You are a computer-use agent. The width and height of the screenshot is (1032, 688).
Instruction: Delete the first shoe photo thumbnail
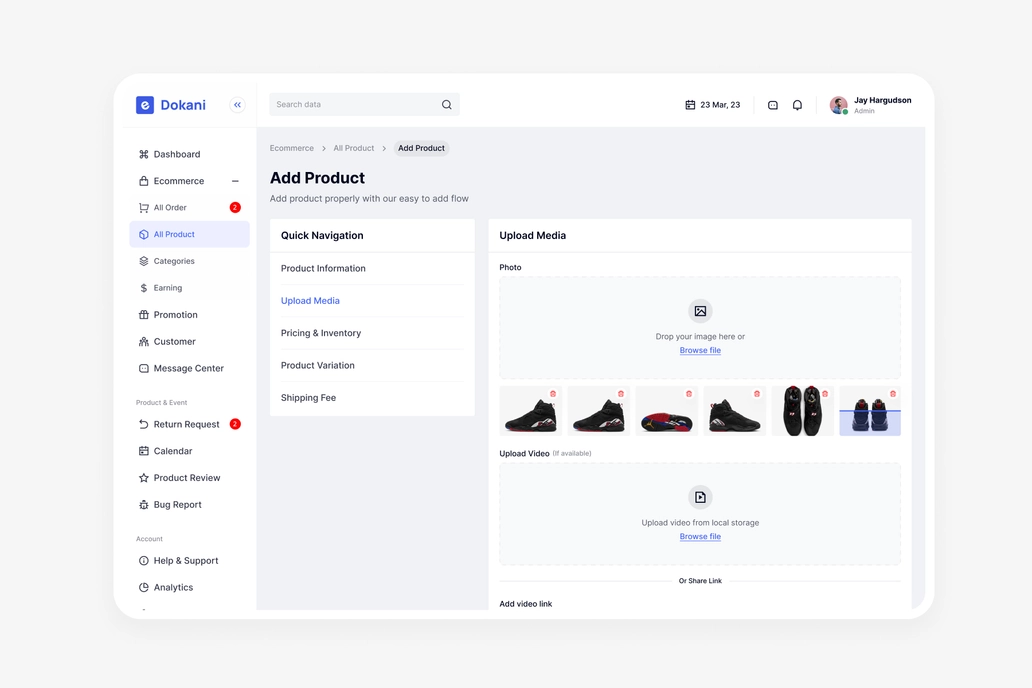click(553, 394)
